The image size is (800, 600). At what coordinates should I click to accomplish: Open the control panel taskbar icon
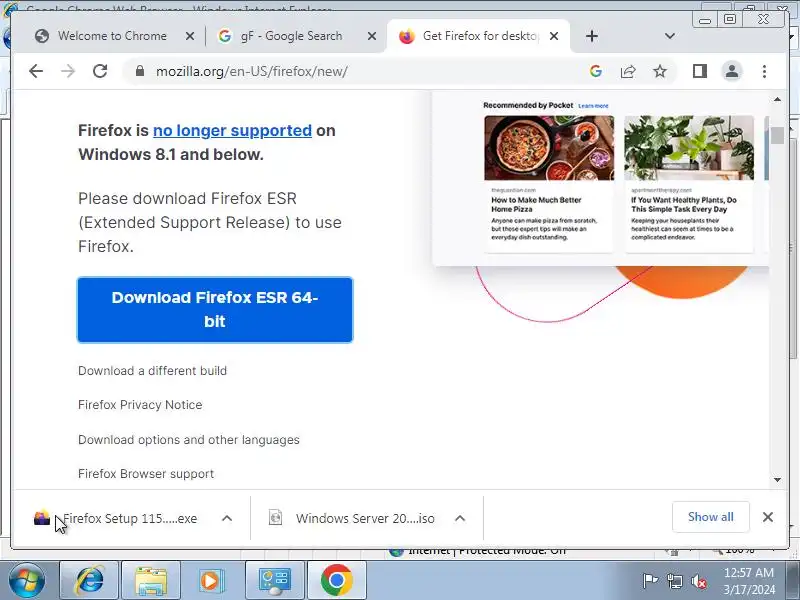[x=275, y=580]
